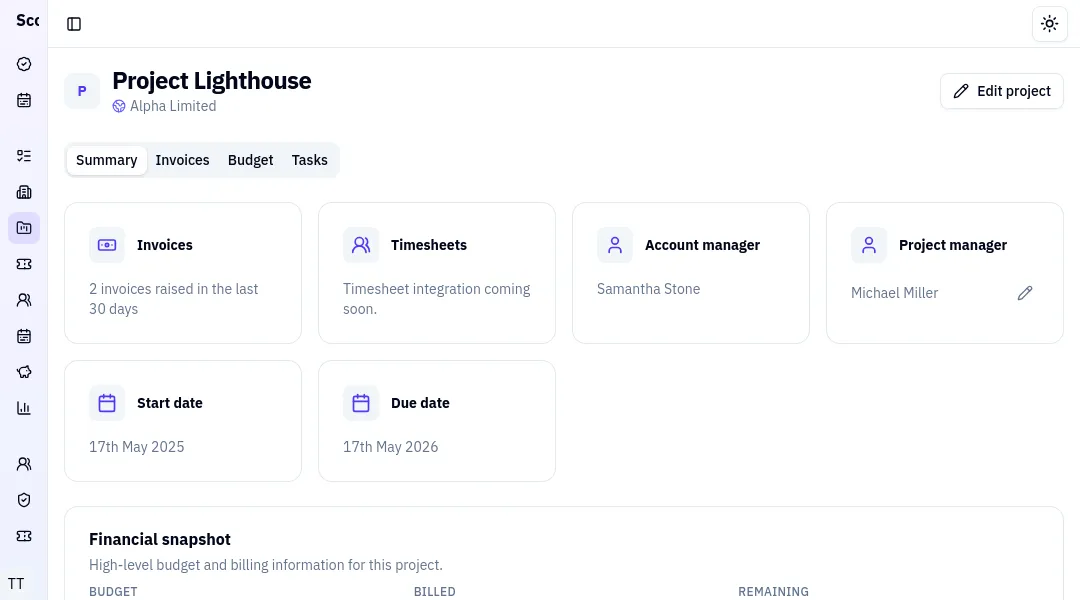This screenshot has width=1080, height=600.
Task: Open the approvals check-circle icon in sidebar
Action: click(x=24, y=64)
